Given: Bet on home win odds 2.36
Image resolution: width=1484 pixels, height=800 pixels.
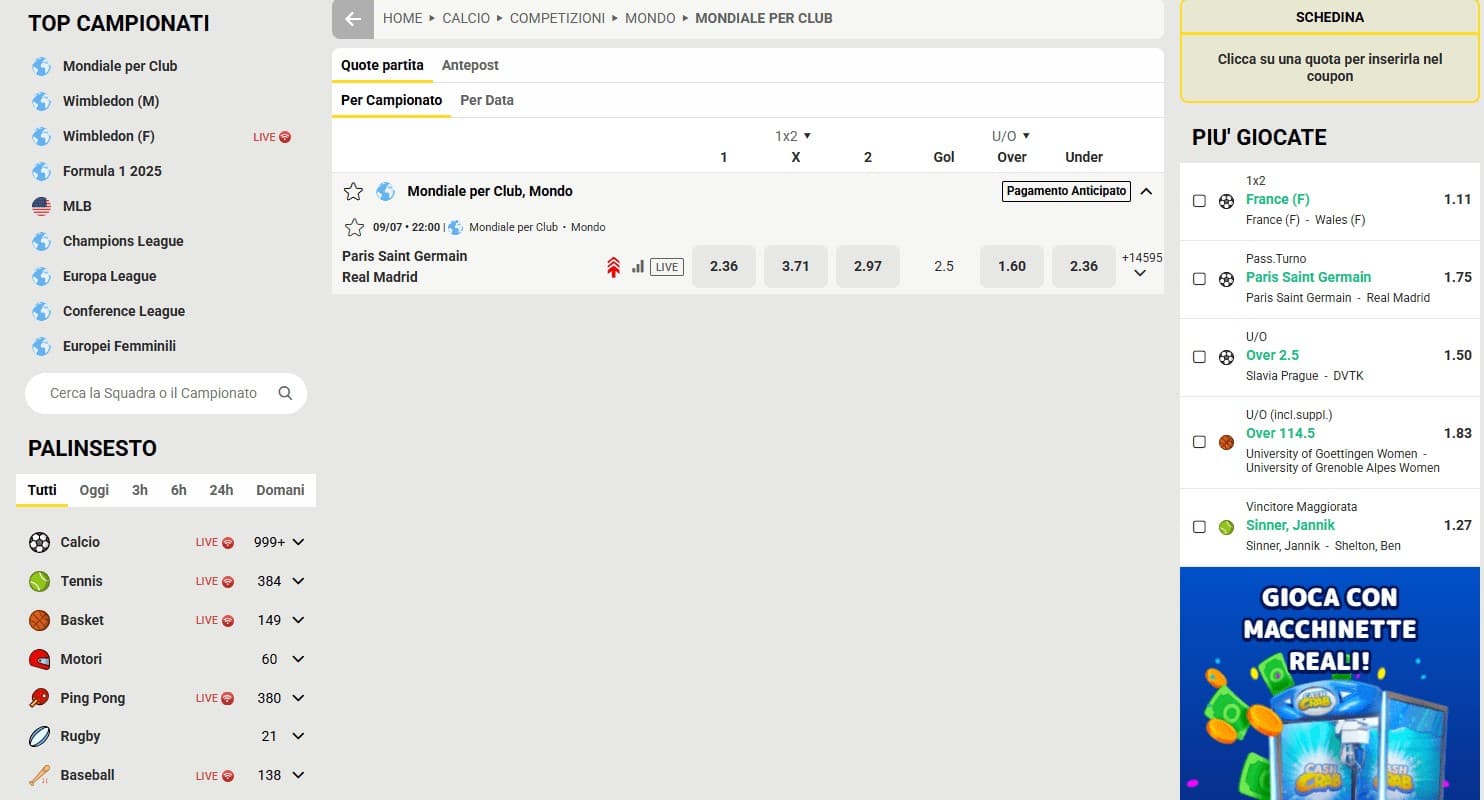Looking at the screenshot, I should pyautogui.click(x=724, y=266).
